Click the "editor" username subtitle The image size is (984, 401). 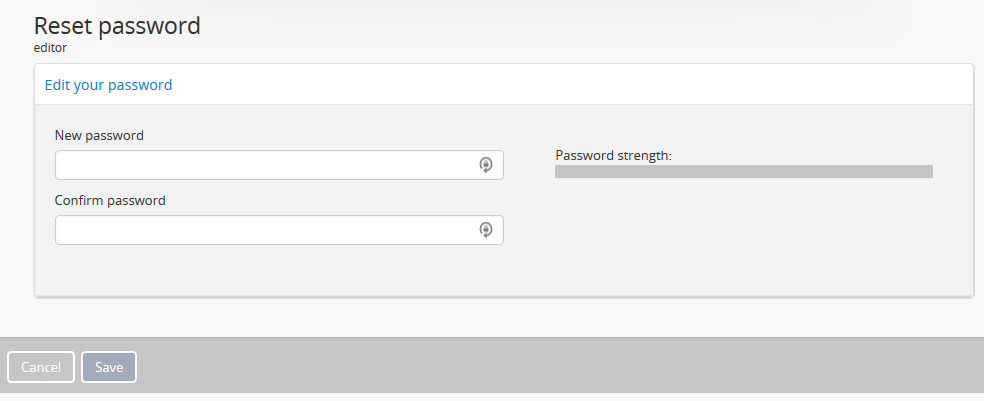click(x=50, y=47)
